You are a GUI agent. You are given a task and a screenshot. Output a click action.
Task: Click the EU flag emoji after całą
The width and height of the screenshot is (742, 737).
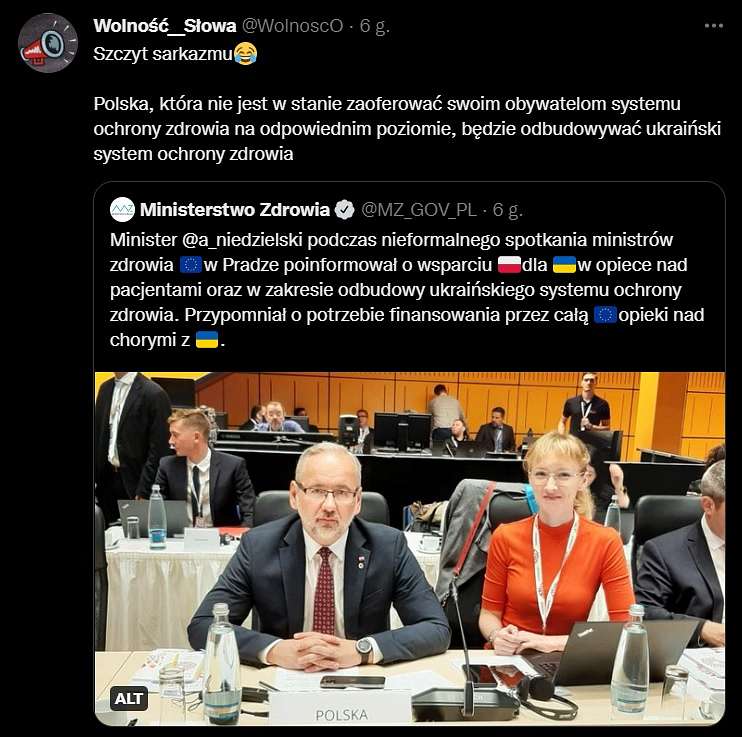click(605, 315)
